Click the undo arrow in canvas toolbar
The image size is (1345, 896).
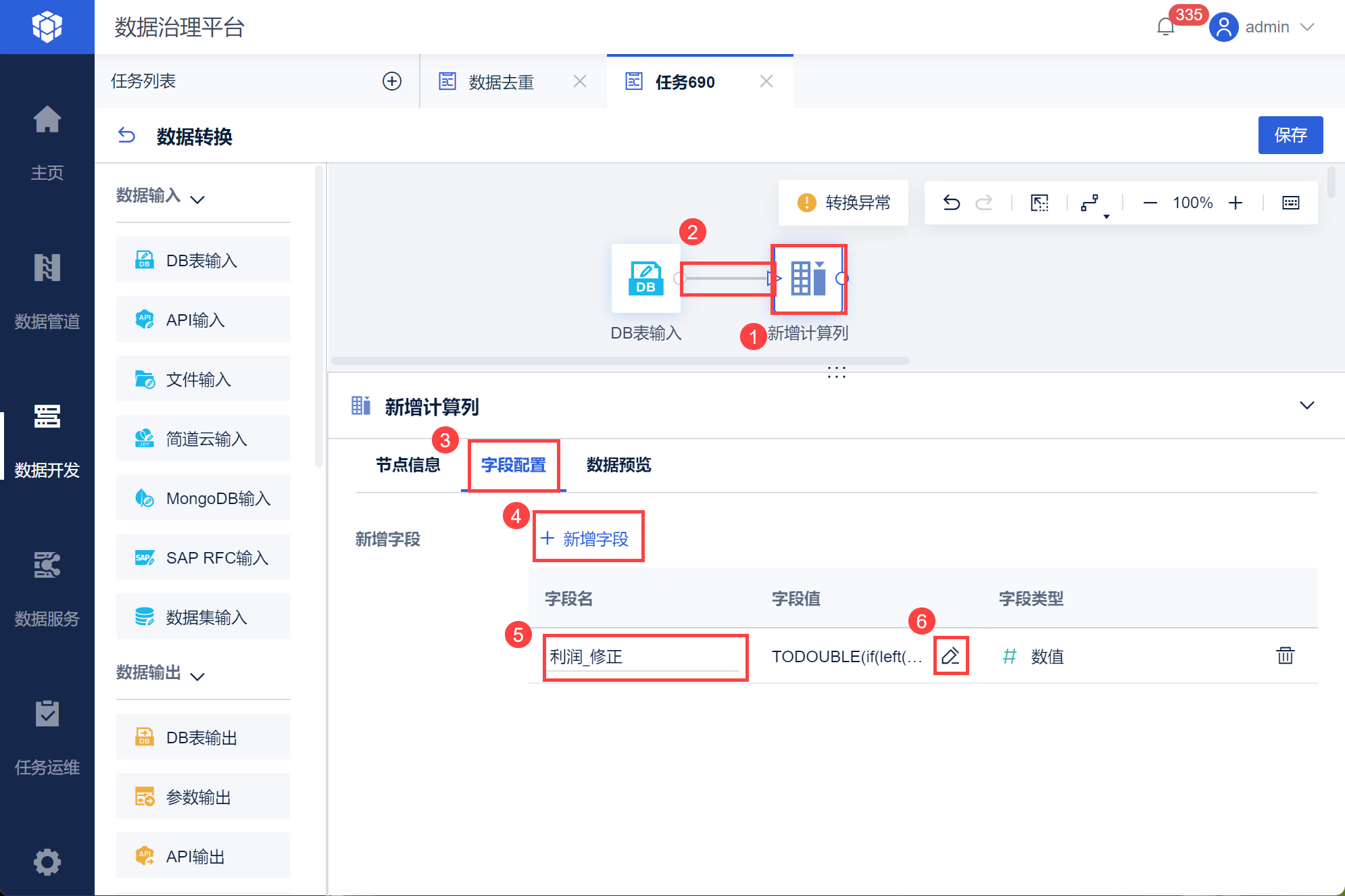952,203
